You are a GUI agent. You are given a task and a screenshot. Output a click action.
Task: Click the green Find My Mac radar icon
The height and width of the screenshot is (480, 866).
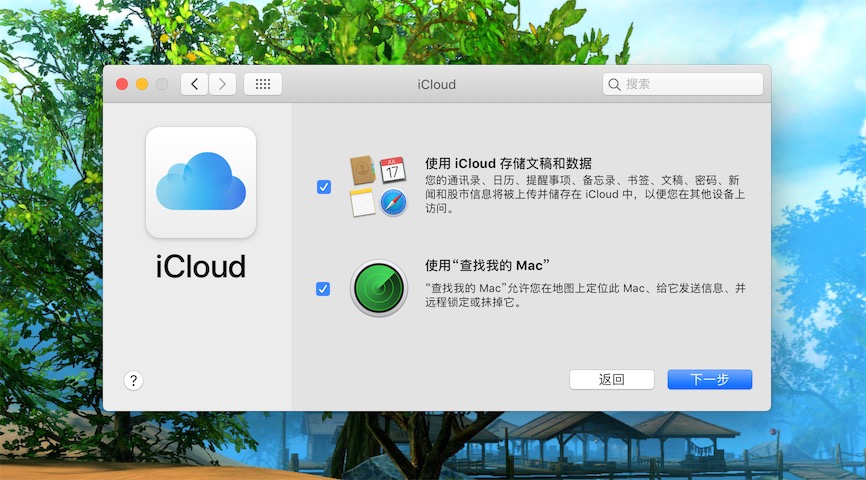[x=379, y=288]
